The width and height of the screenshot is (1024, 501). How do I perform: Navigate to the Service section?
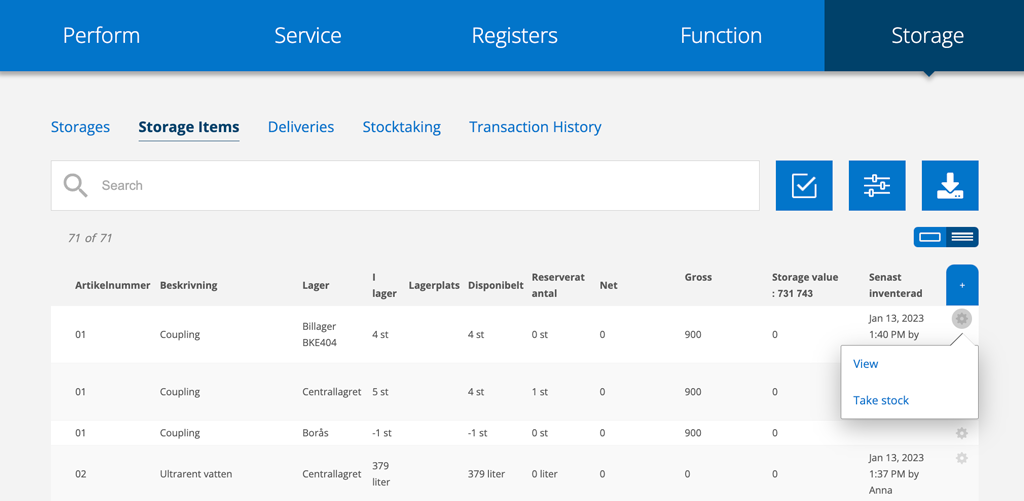point(308,35)
